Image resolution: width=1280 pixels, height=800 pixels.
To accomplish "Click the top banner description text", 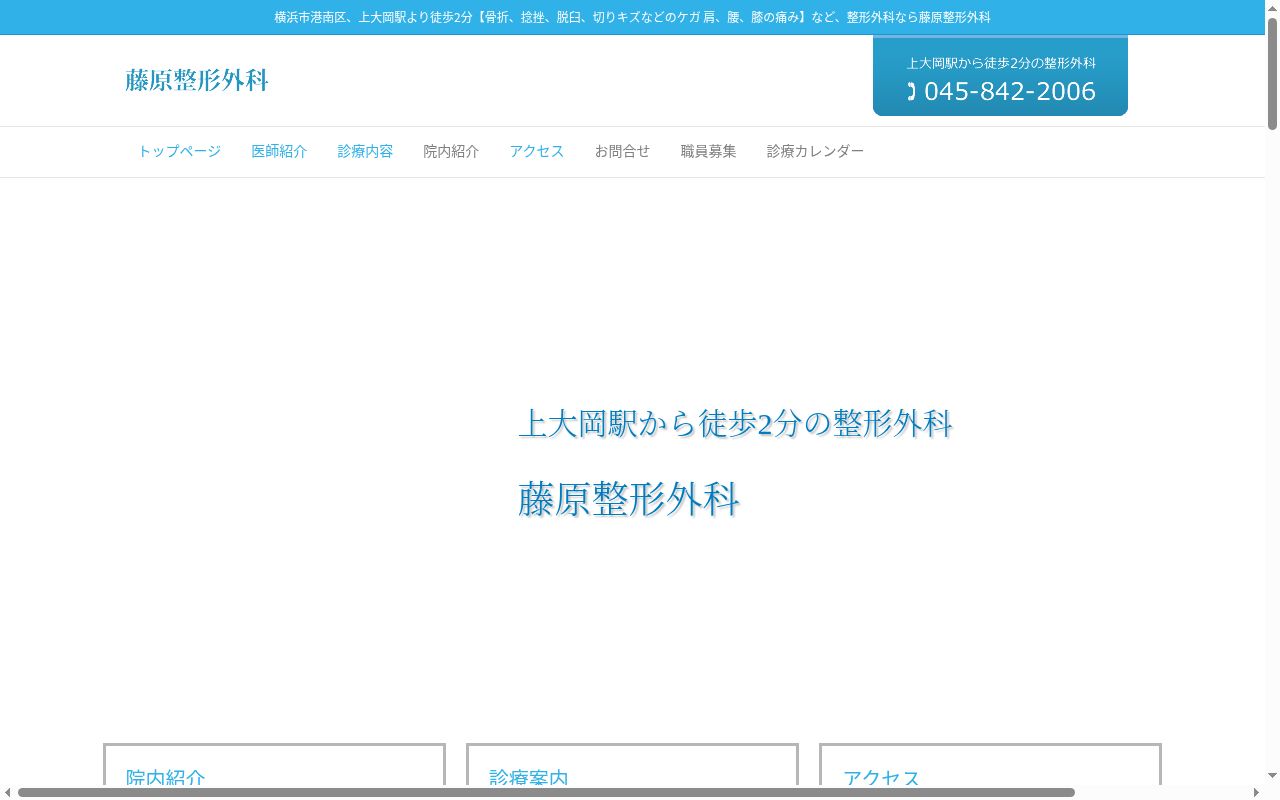I will [632, 17].
